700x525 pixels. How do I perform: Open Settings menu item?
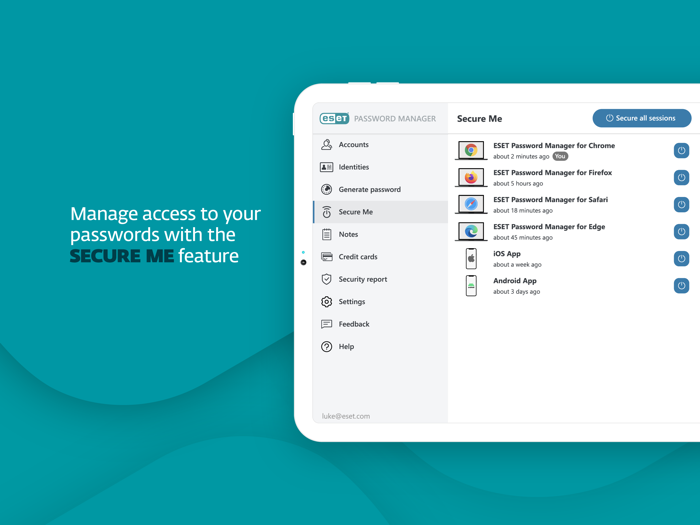[x=380, y=302]
